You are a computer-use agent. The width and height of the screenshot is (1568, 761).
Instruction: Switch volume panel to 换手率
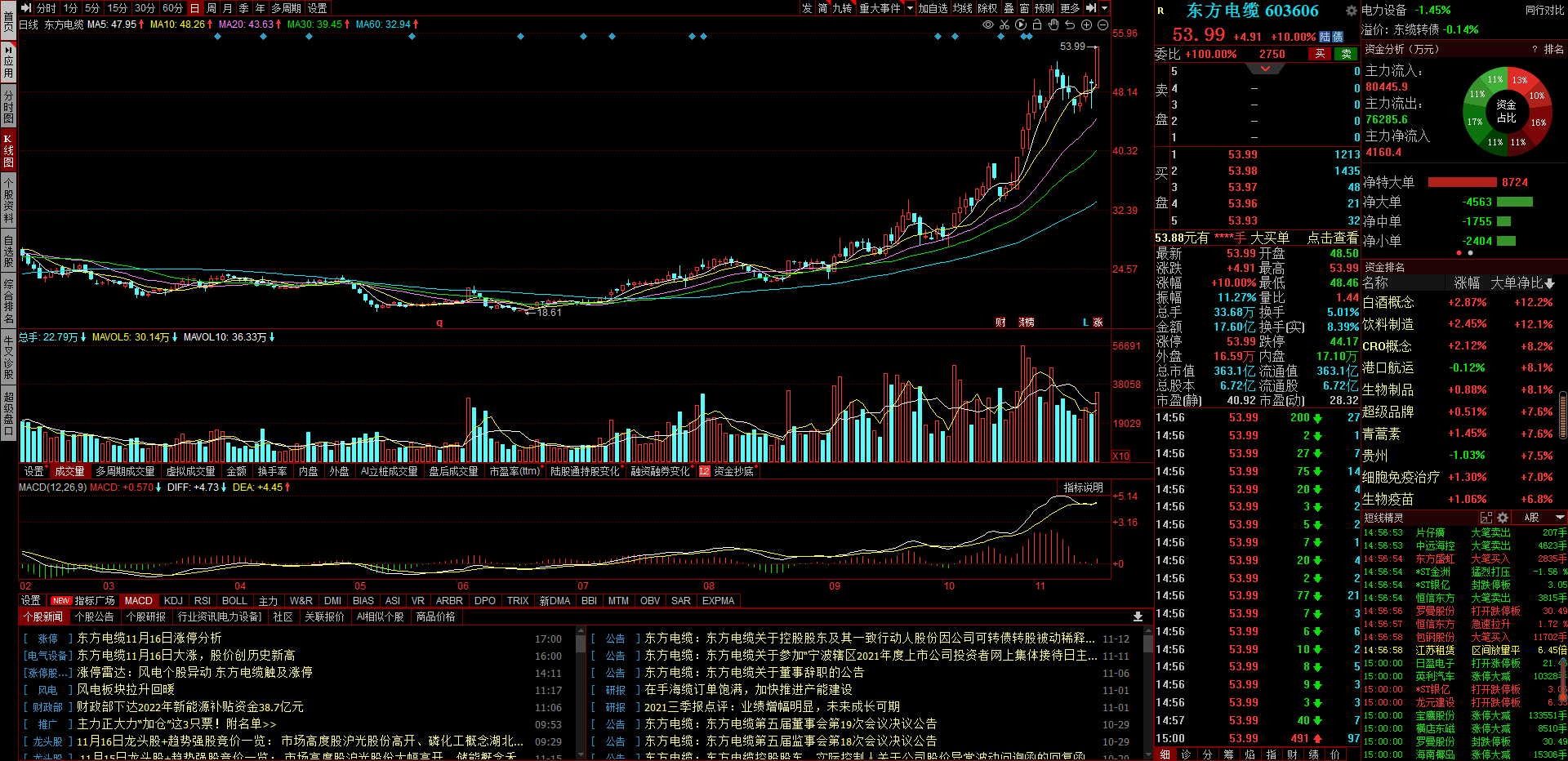click(272, 471)
